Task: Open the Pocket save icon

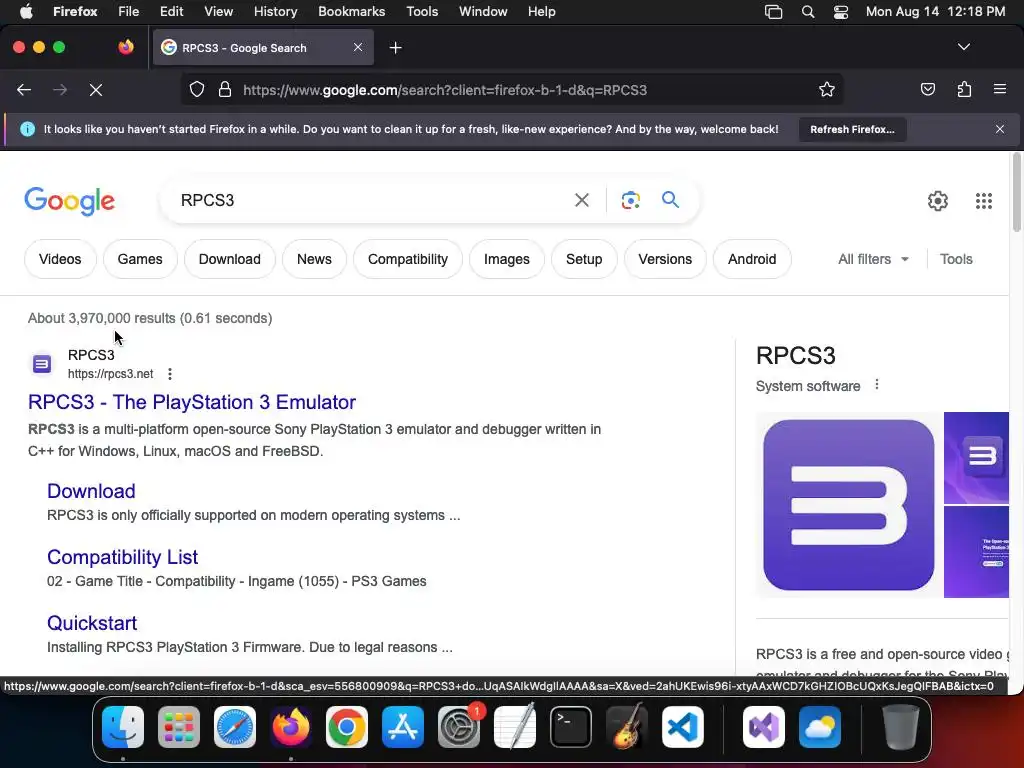Action: tap(927, 89)
